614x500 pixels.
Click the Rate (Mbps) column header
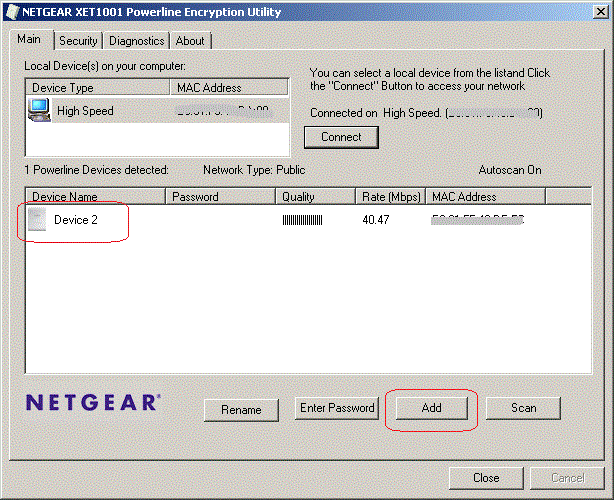(x=391, y=196)
